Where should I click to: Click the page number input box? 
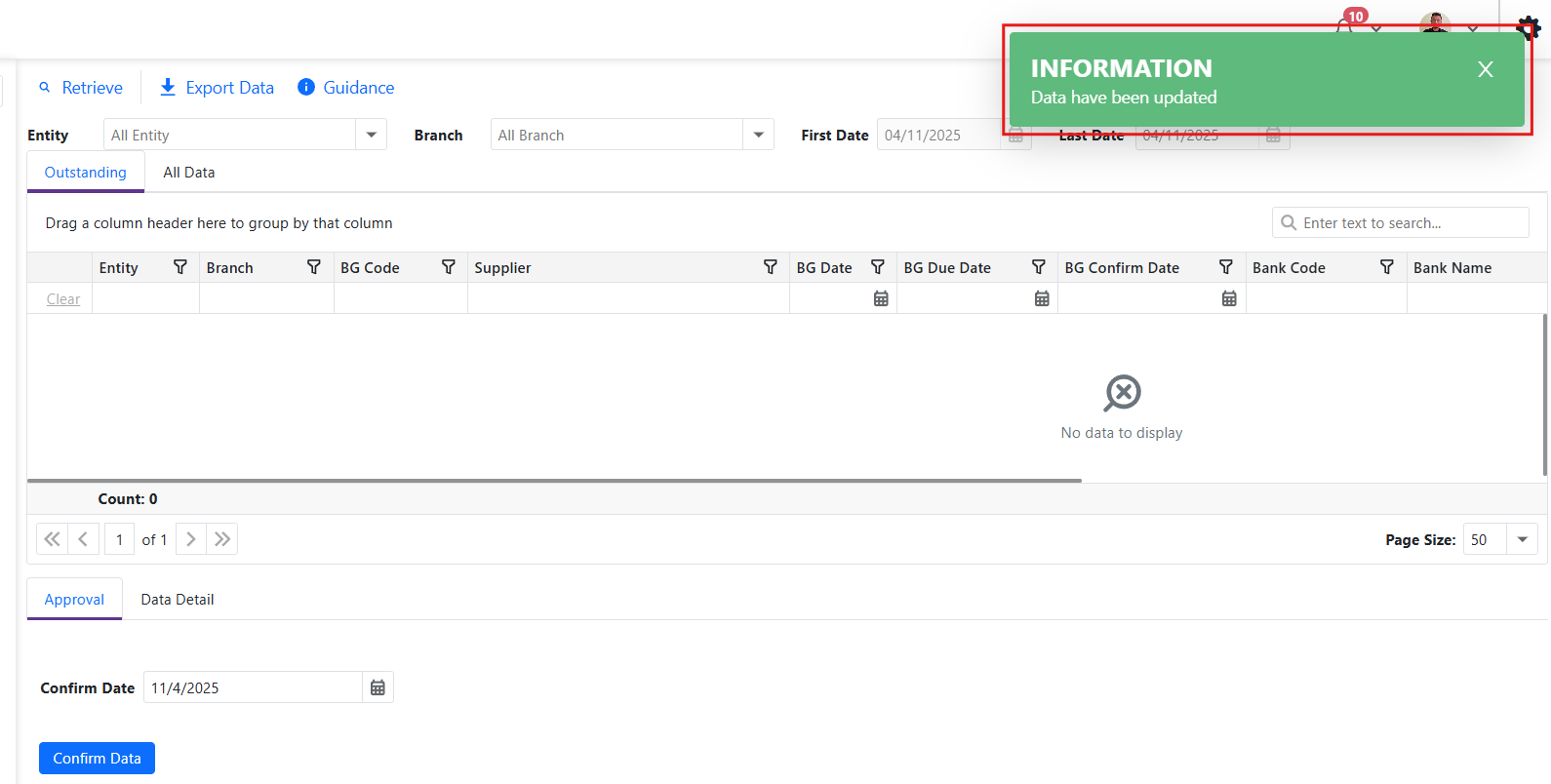(x=119, y=539)
